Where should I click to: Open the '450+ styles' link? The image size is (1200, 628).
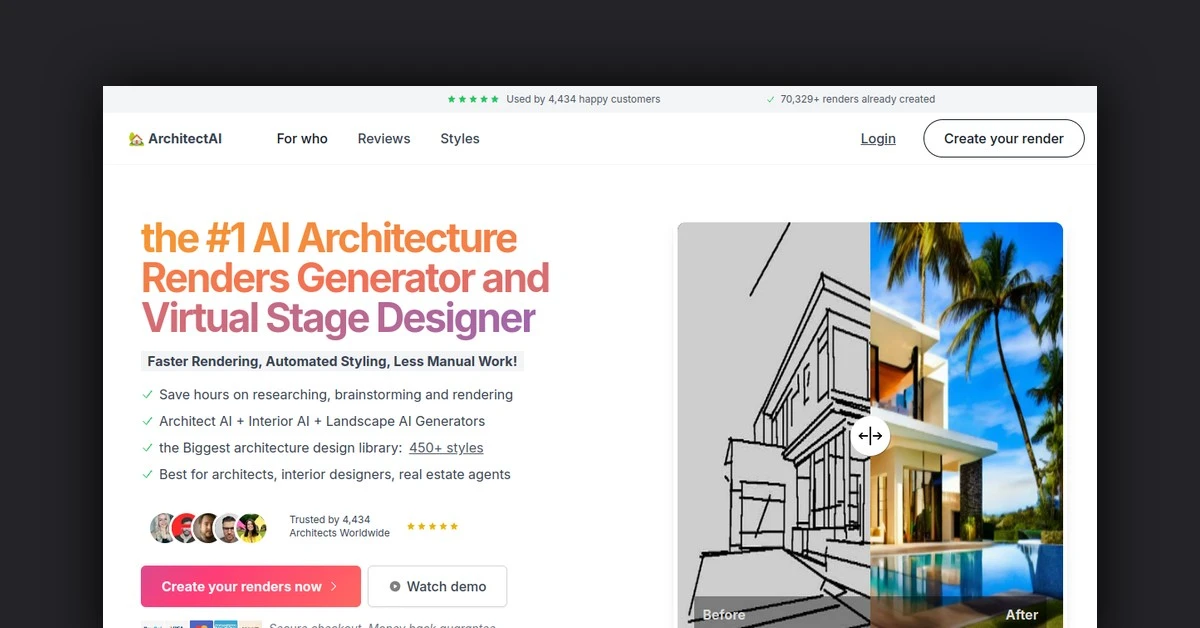coord(446,447)
